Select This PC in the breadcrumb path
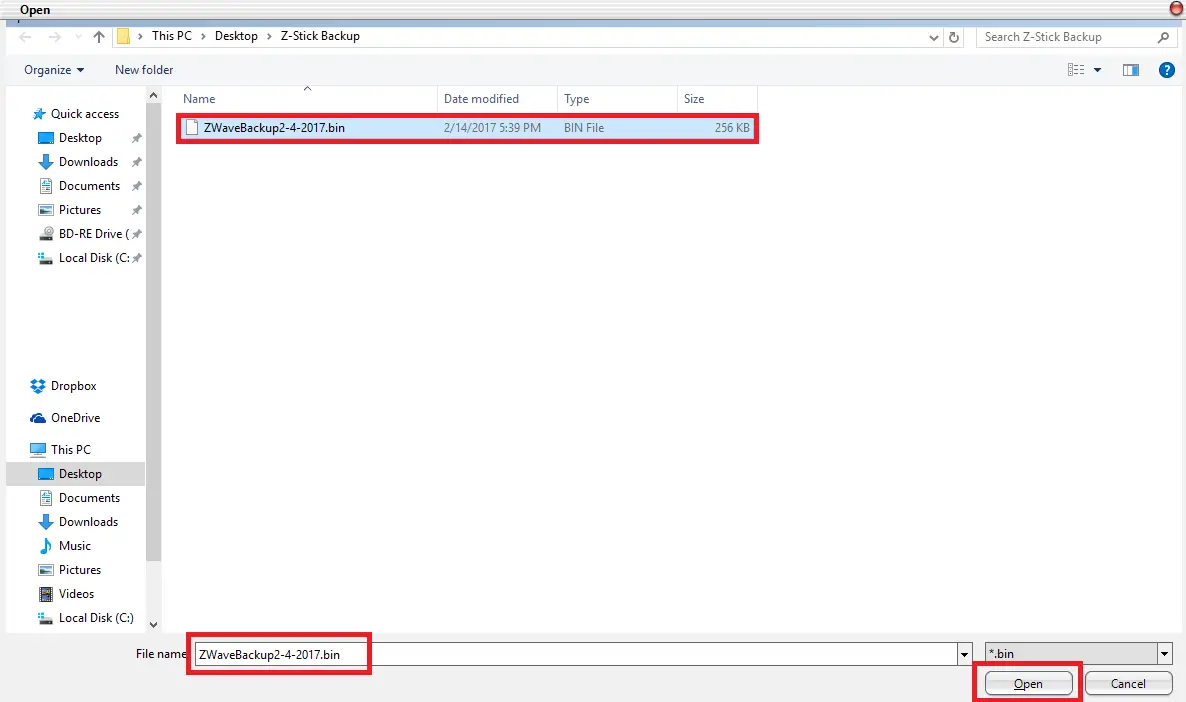 tap(172, 36)
